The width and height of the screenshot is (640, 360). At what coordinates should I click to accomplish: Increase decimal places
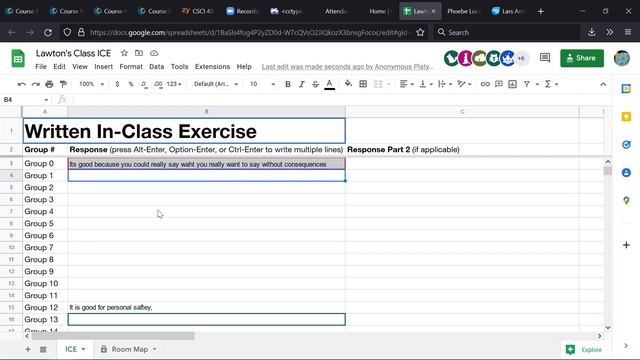pyautogui.click(x=158, y=84)
